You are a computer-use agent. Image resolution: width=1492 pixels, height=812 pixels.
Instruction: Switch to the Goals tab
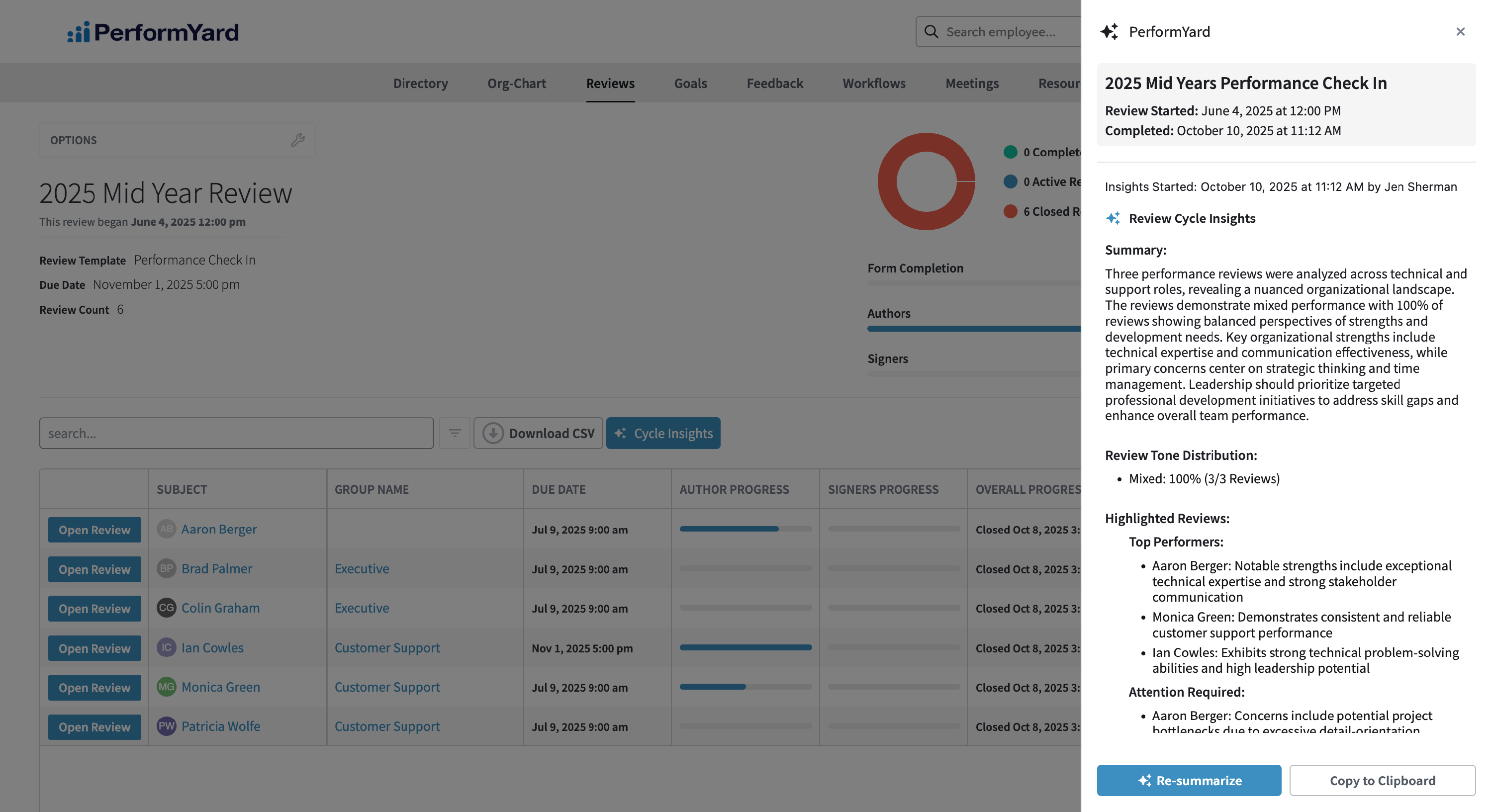[690, 84]
